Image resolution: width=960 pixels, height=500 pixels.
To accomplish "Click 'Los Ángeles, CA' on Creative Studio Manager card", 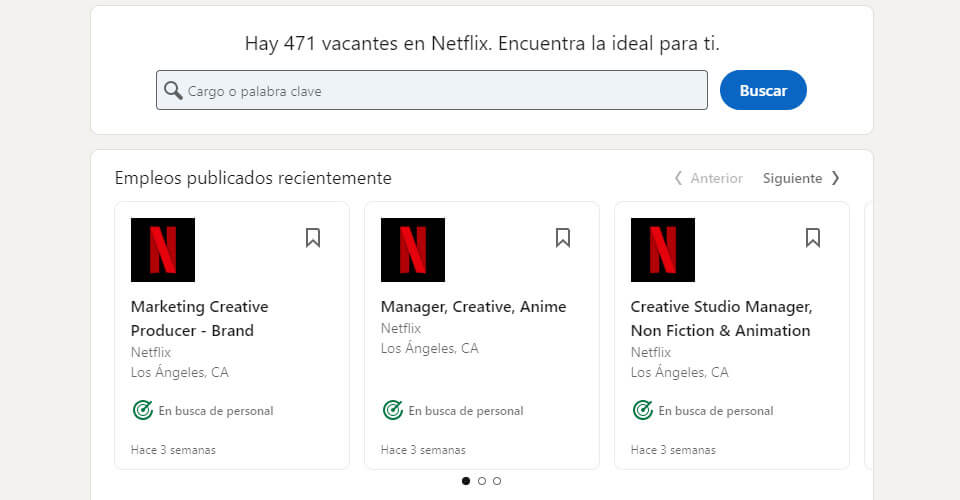I will [x=680, y=372].
